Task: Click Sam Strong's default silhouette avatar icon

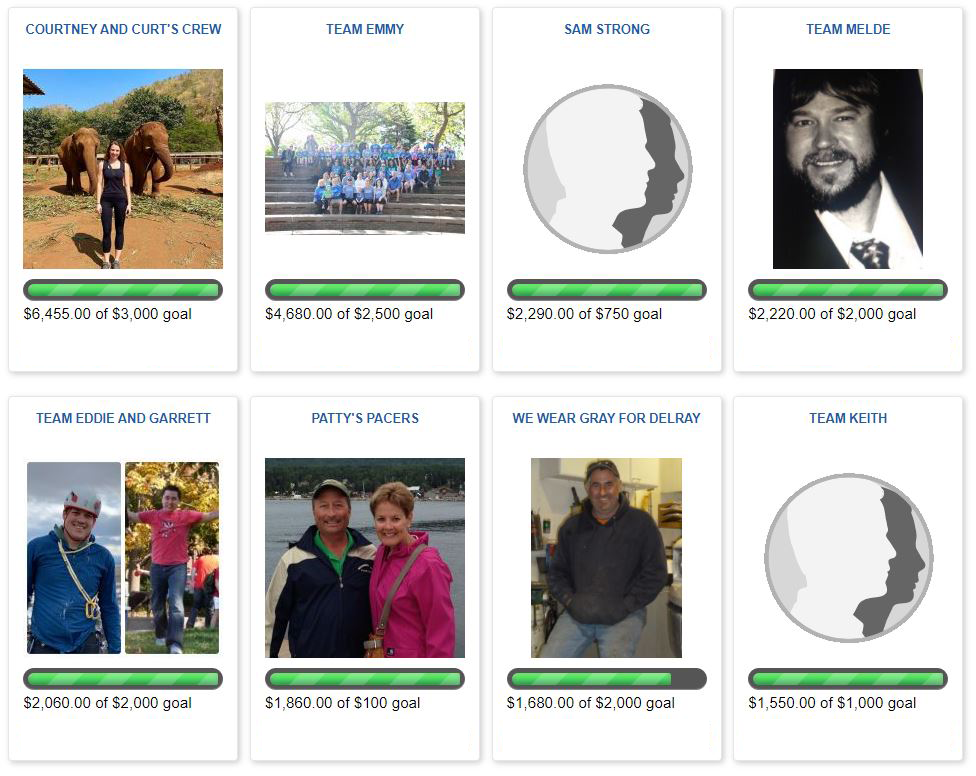Action: tap(607, 169)
